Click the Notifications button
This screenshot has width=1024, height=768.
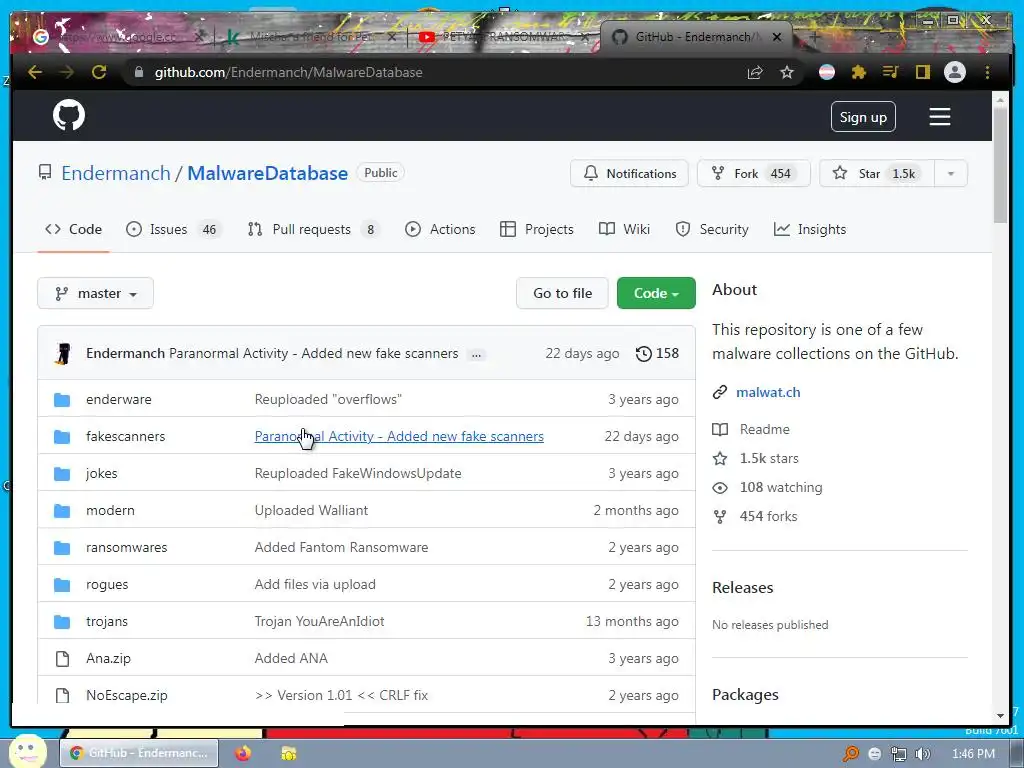(x=630, y=174)
